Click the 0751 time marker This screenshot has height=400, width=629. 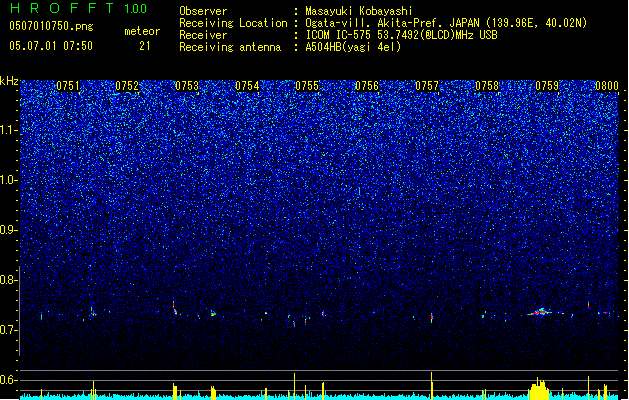[x=68, y=86]
